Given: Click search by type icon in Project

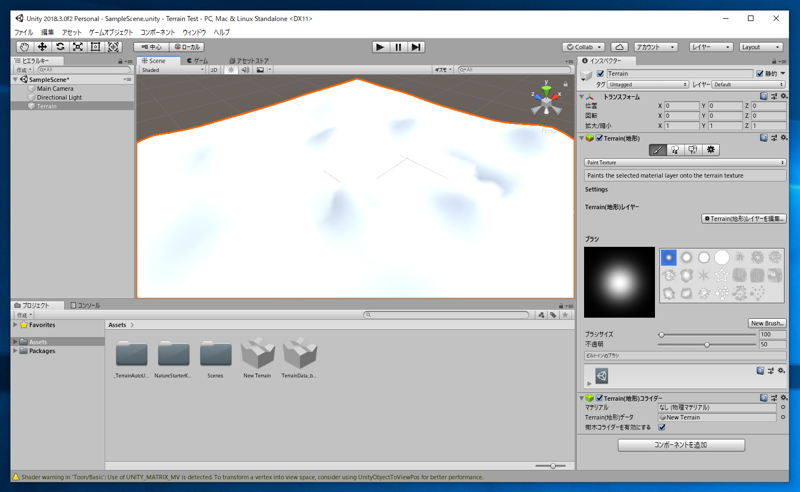Looking at the screenshot, I should (x=541, y=315).
